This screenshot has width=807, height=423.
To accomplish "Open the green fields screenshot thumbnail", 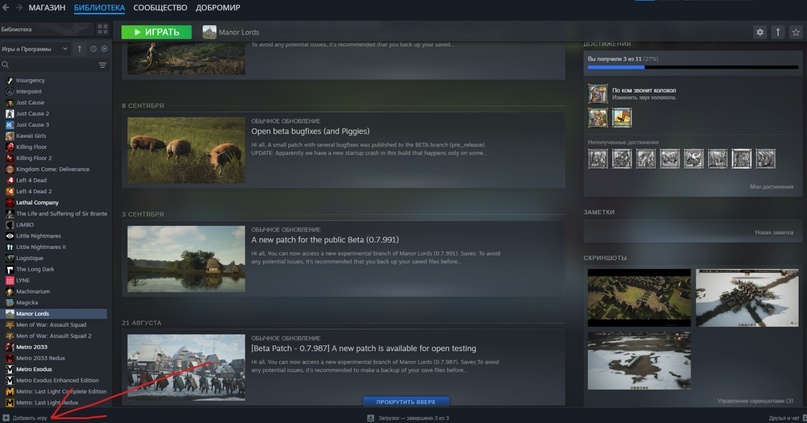I will 639,297.
